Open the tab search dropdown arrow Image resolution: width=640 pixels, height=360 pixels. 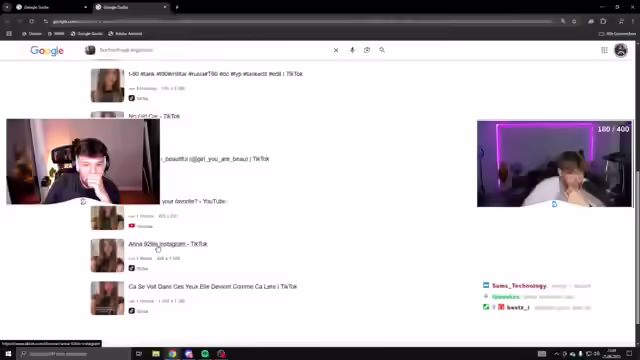(x=7, y=7)
